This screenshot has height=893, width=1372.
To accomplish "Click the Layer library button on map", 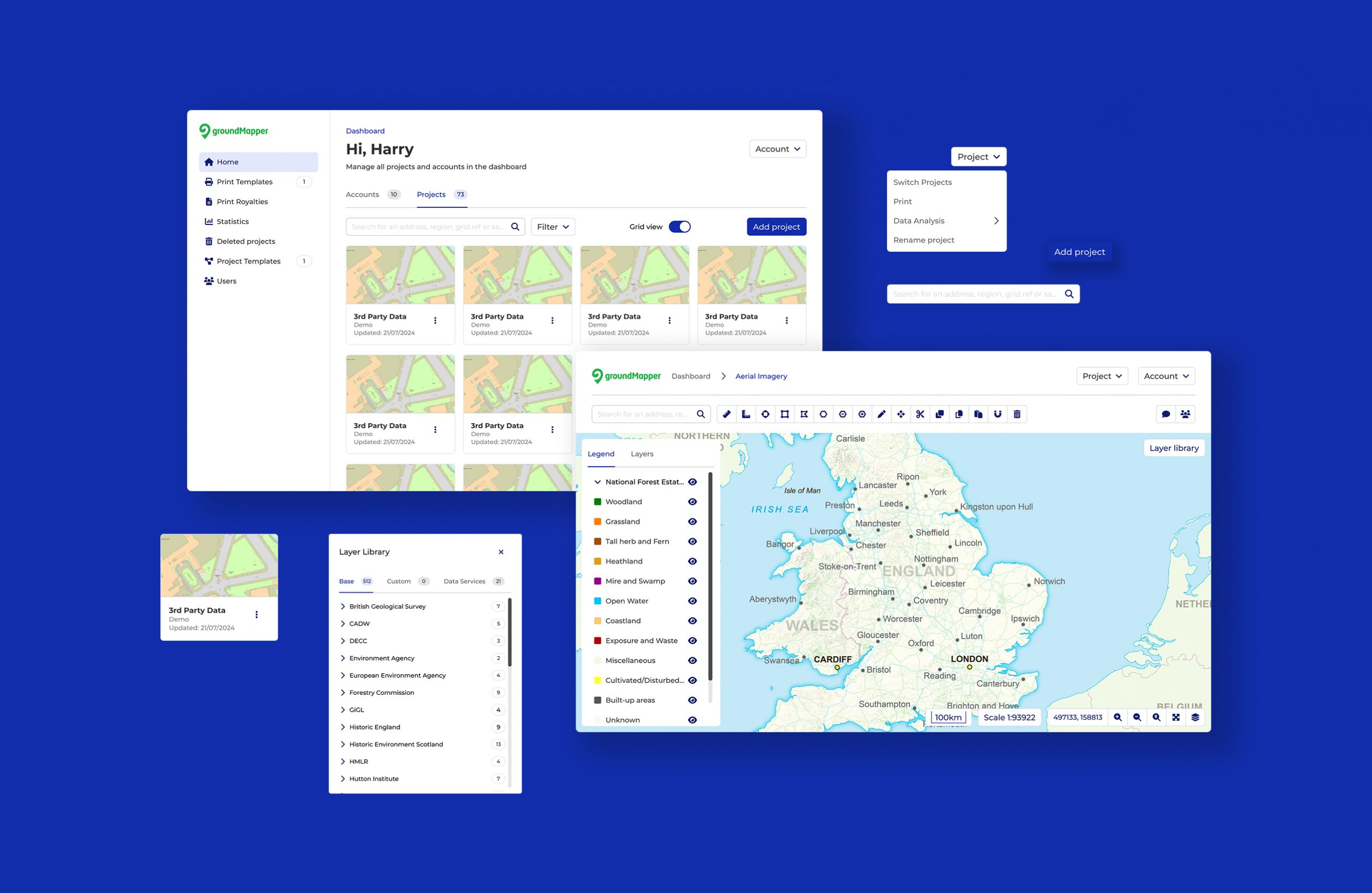I will tap(1174, 448).
